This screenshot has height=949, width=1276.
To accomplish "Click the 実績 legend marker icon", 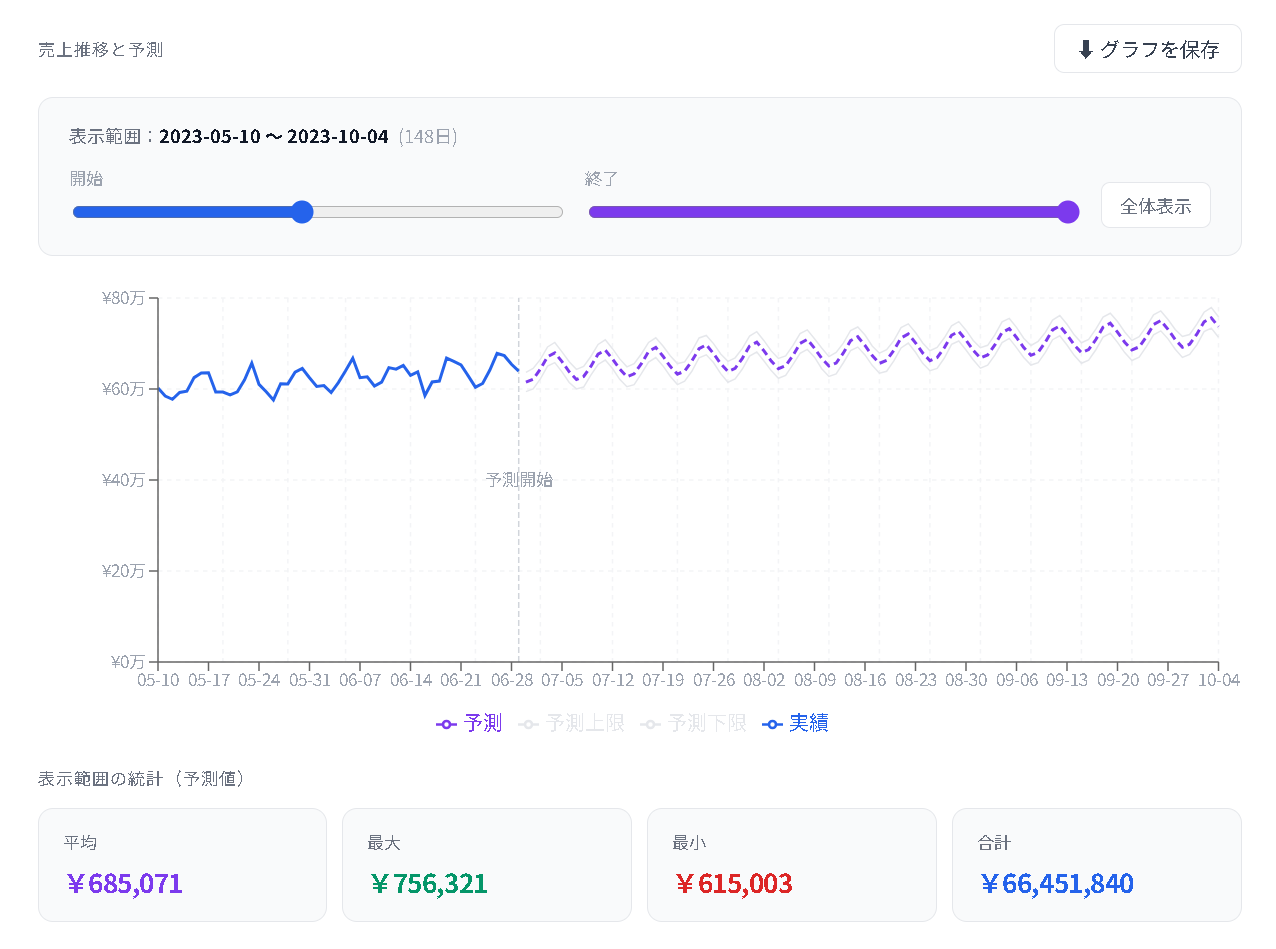I will 772,724.
